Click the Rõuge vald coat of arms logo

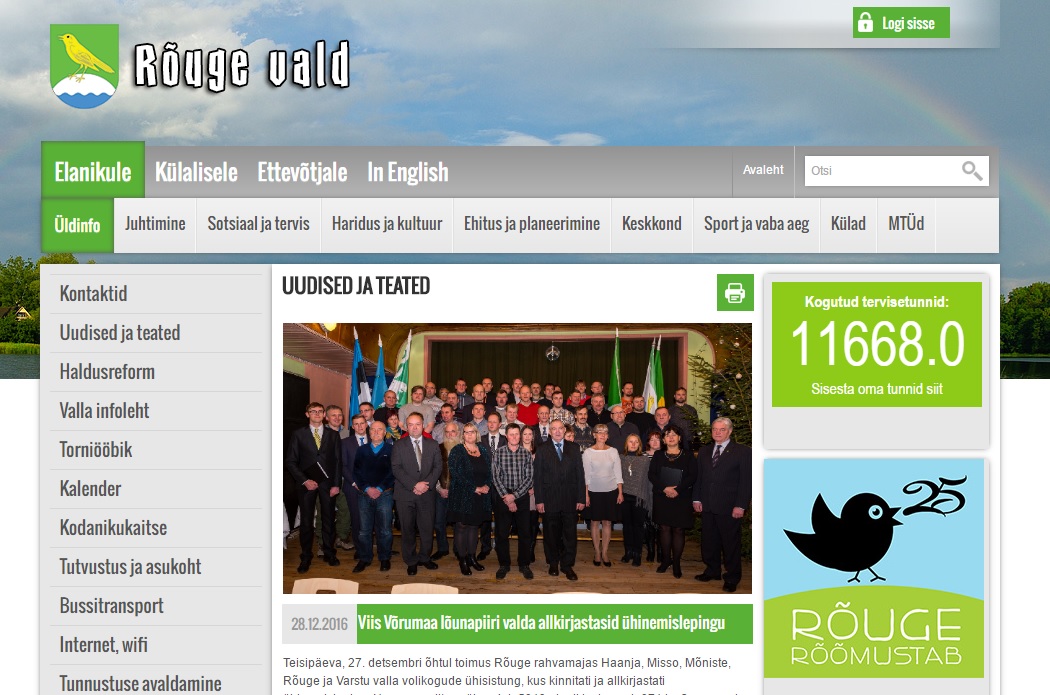tap(84, 66)
